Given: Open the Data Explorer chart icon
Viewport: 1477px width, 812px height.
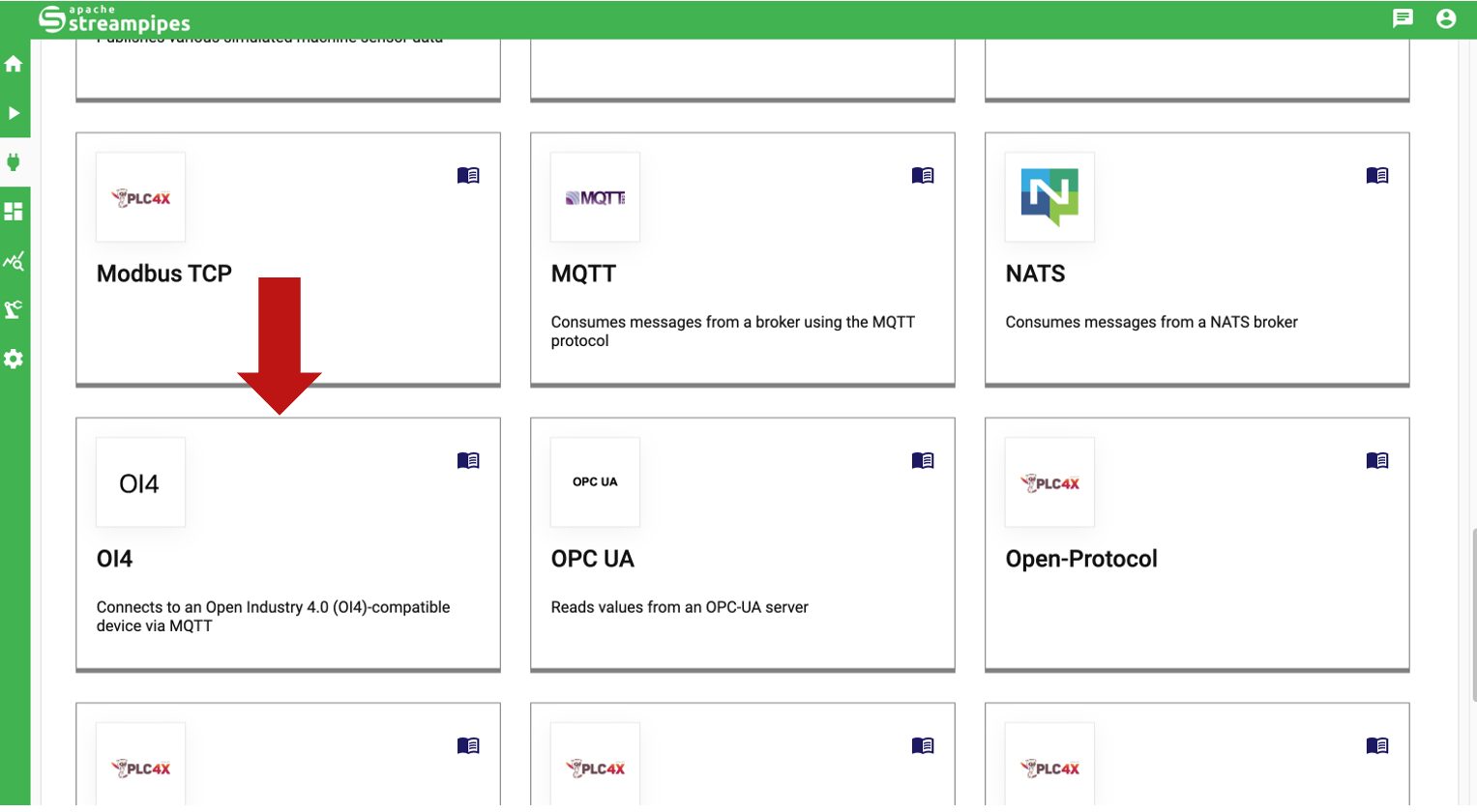Looking at the screenshot, I should click(14, 261).
